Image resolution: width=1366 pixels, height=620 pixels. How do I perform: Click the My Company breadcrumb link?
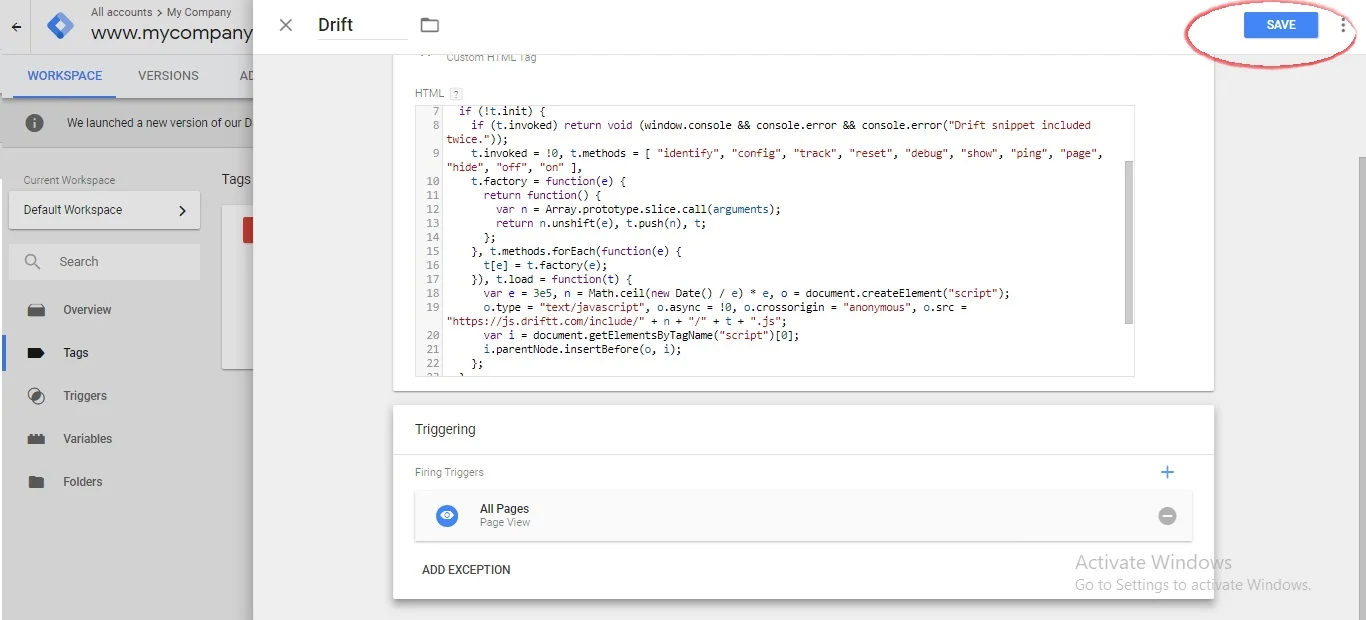pyautogui.click(x=199, y=12)
